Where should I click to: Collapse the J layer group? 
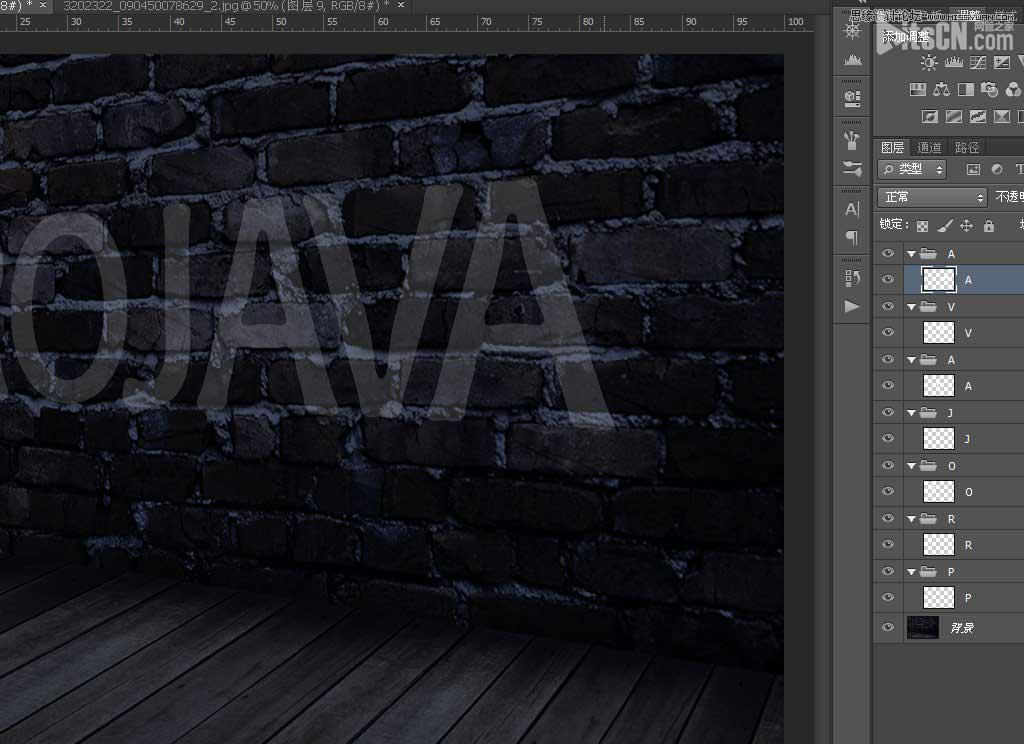(912, 412)
